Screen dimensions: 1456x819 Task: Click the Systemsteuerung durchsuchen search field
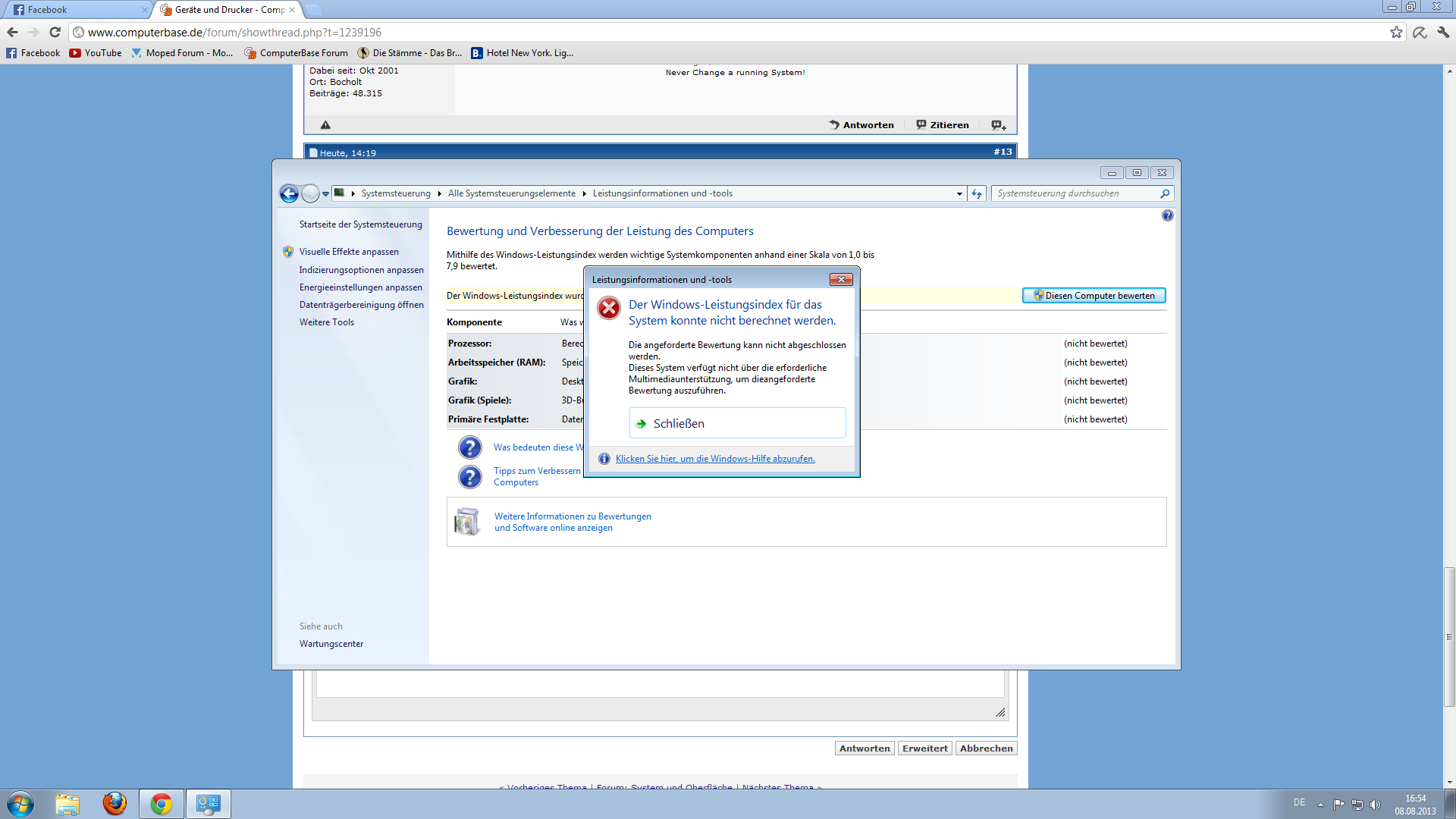(x=1075, y=193)
